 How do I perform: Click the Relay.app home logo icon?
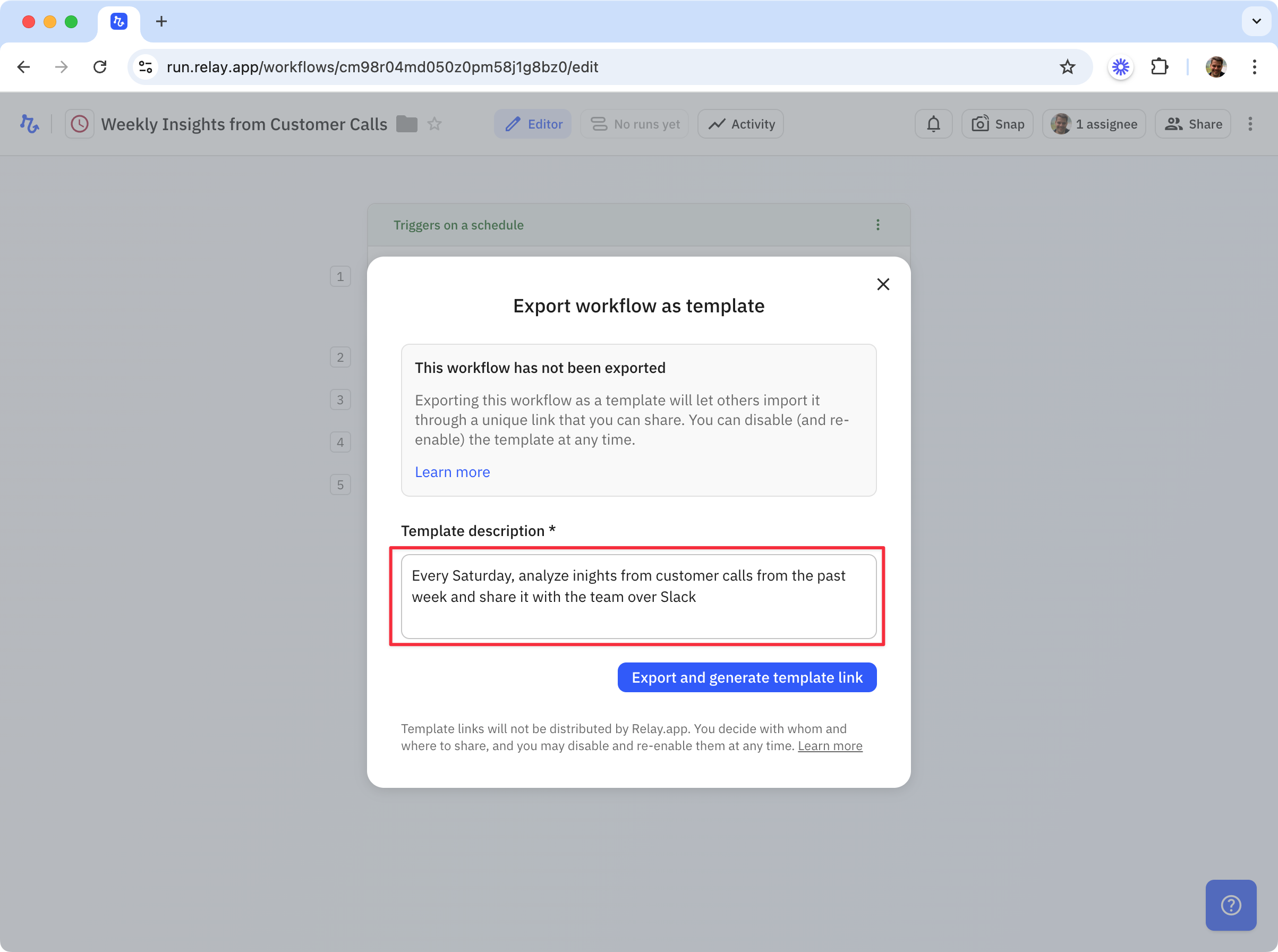pos(29,124)
